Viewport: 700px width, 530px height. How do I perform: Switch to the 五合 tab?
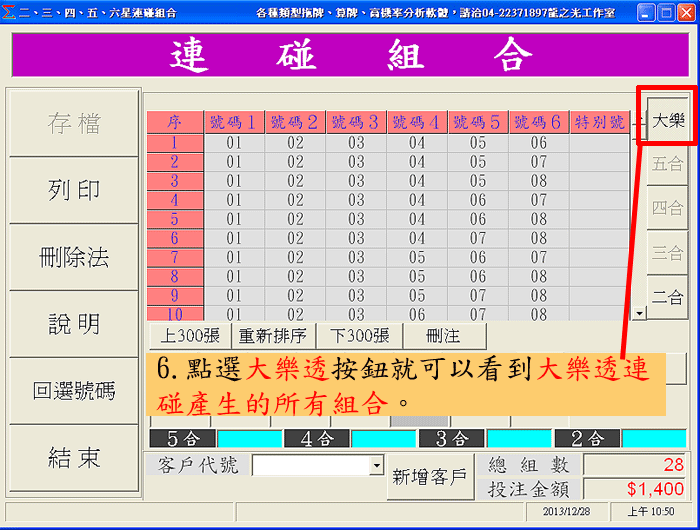(x=667, y=164)
